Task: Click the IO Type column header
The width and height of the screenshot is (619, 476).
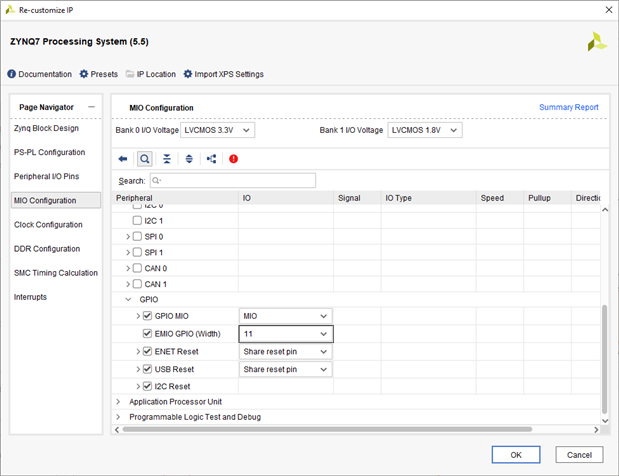Action: pos(428,198)
